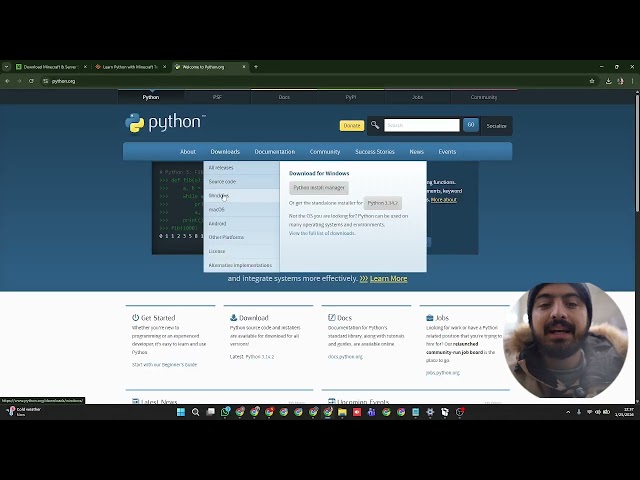This screenshot has width=640, height=480.
Task: Select the Docs top bar tab
Action: (284, 97)
